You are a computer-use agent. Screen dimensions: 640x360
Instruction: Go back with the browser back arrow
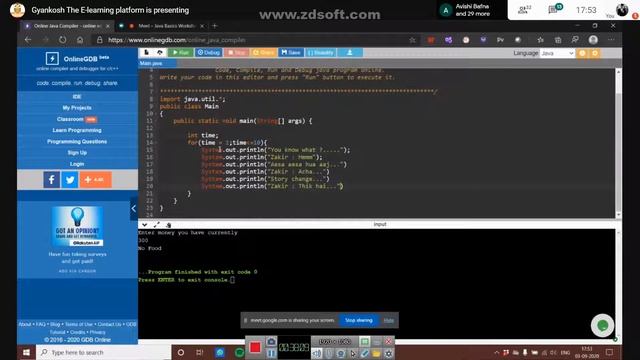(x=28, y=40)
